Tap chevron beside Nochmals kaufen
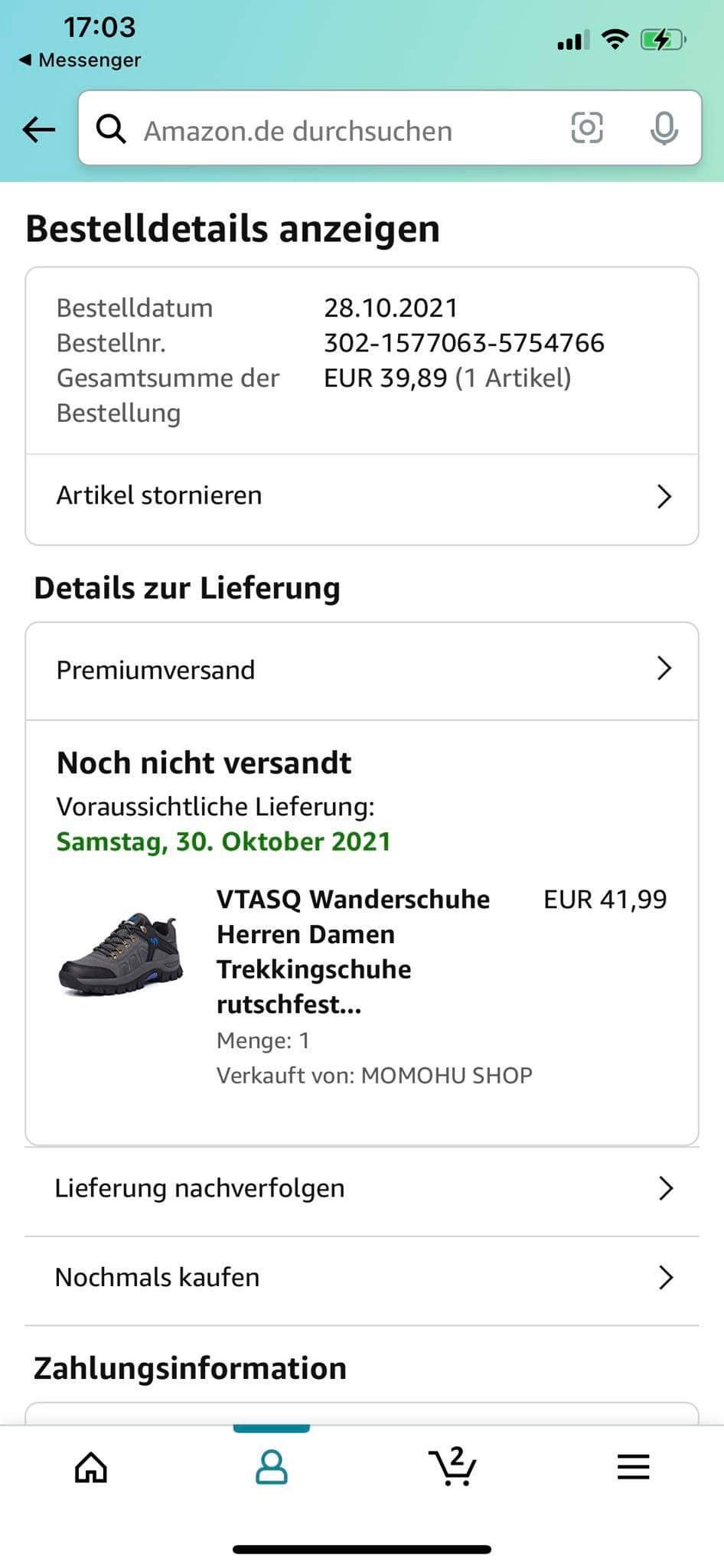 pos(666,1277)
